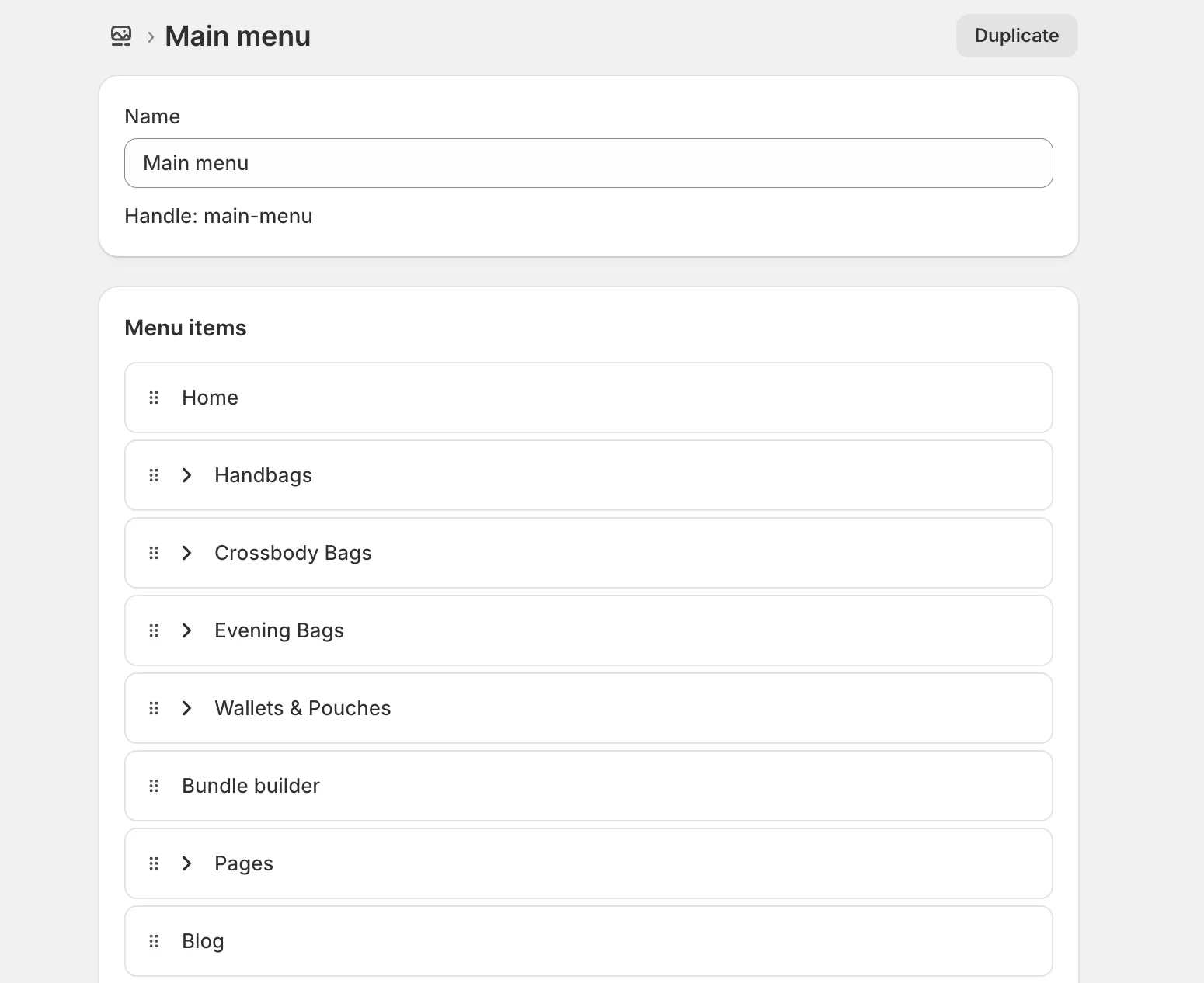Image resolution: width=1204 pixels, height=983 pixels.
Task: Expand the Handbags menu item
Action: pyautogui.click(x=186, y=475)
